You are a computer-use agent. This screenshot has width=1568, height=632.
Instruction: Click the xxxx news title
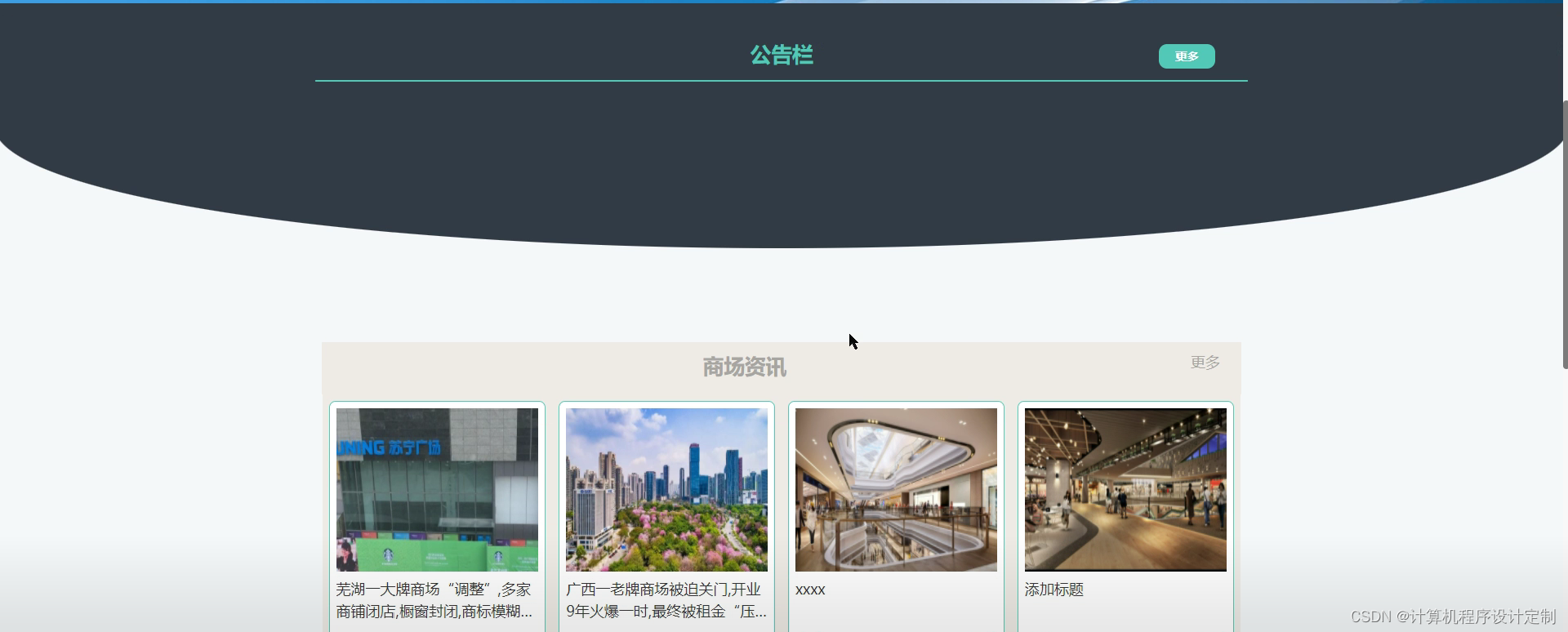point(810,590)
